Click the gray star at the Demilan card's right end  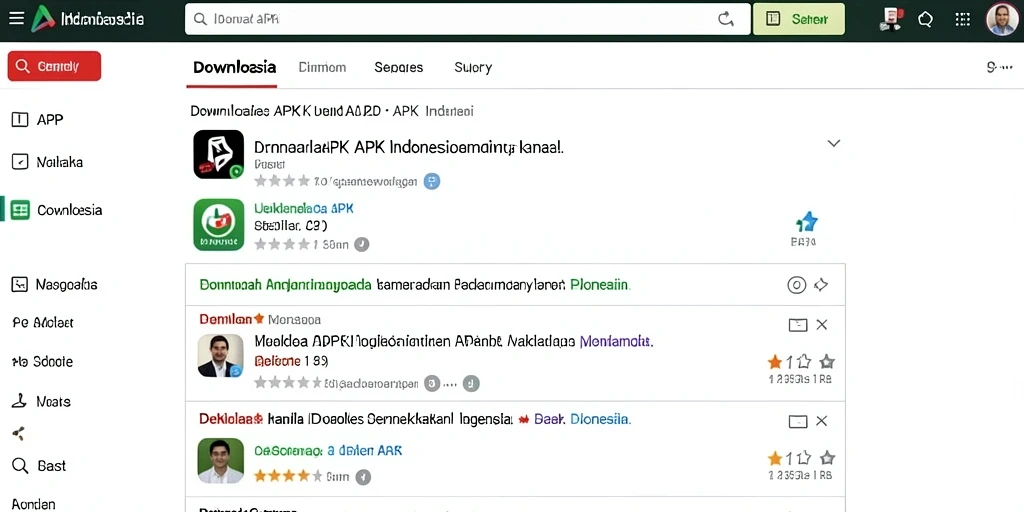click(x=827, y=362)
